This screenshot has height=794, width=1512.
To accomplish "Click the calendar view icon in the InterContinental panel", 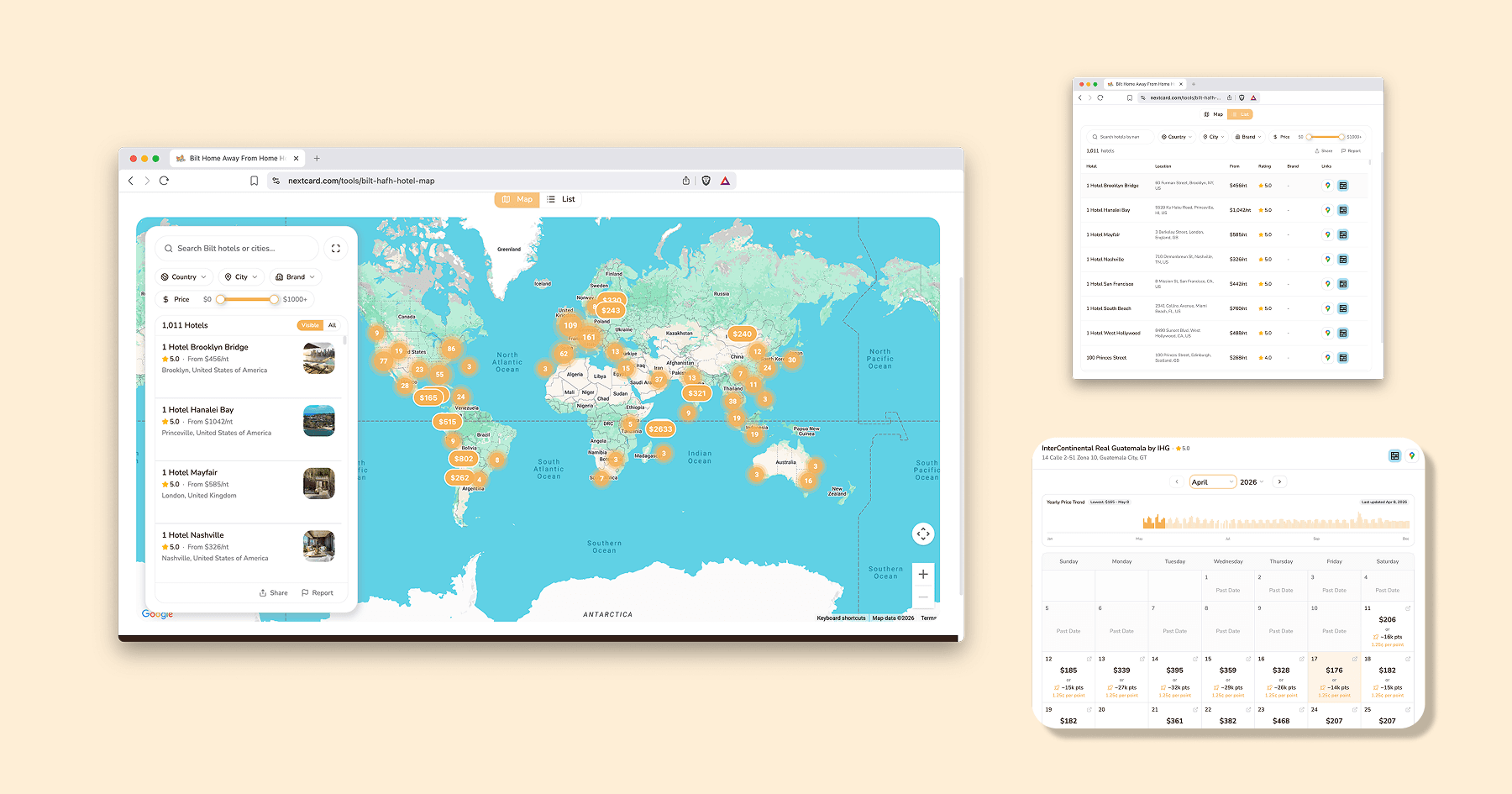I will click(x=1395, y=455).
